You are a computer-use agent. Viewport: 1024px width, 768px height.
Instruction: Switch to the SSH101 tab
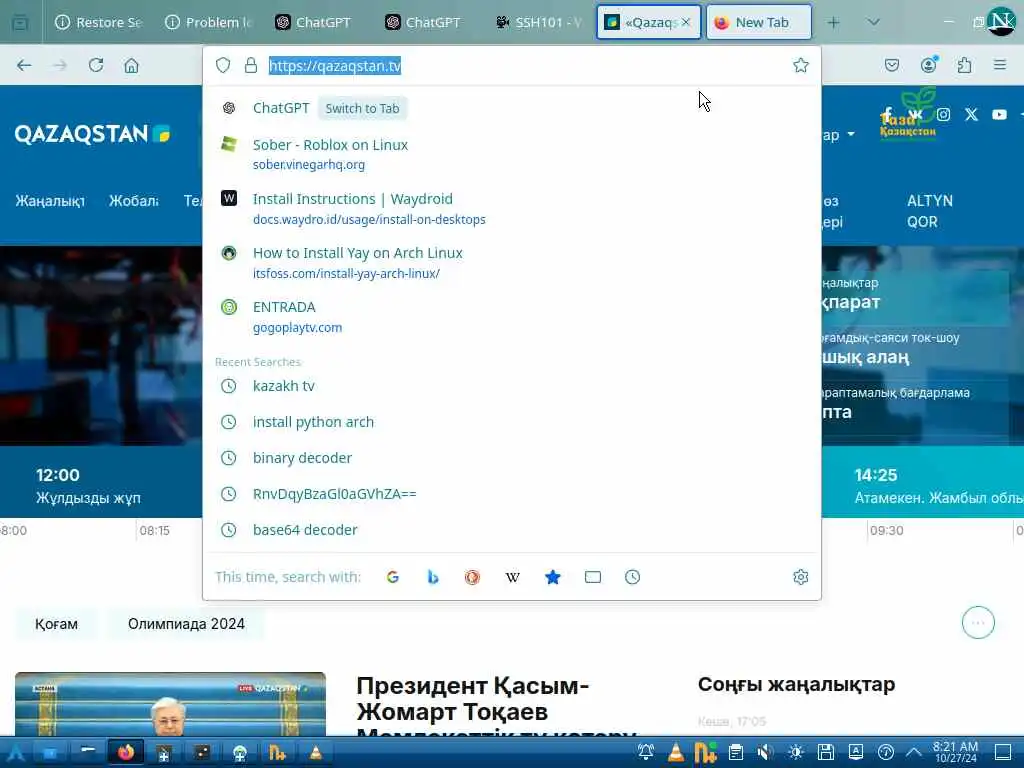coord(538,22)
